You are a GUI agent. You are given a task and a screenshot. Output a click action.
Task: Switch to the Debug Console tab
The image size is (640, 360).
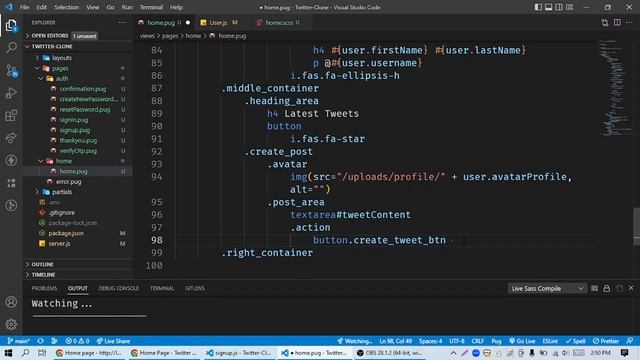(x=118, y=288)
